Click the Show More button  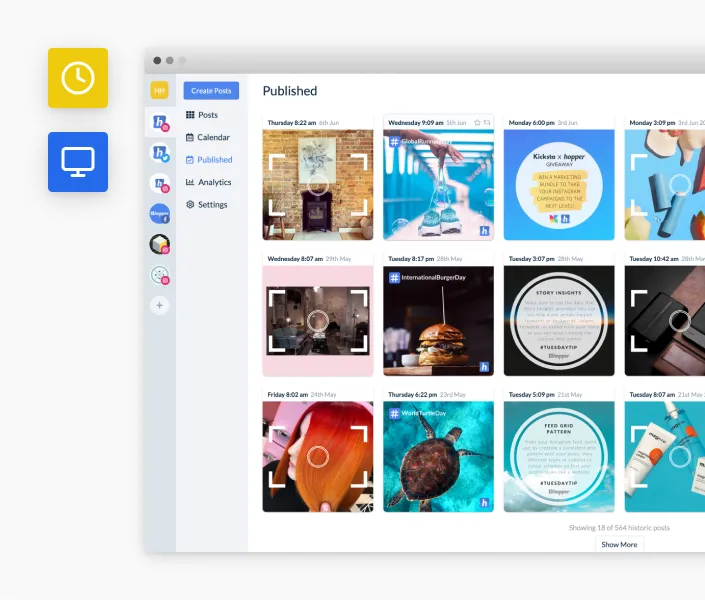pyautogui.click(x=619, y=544)
